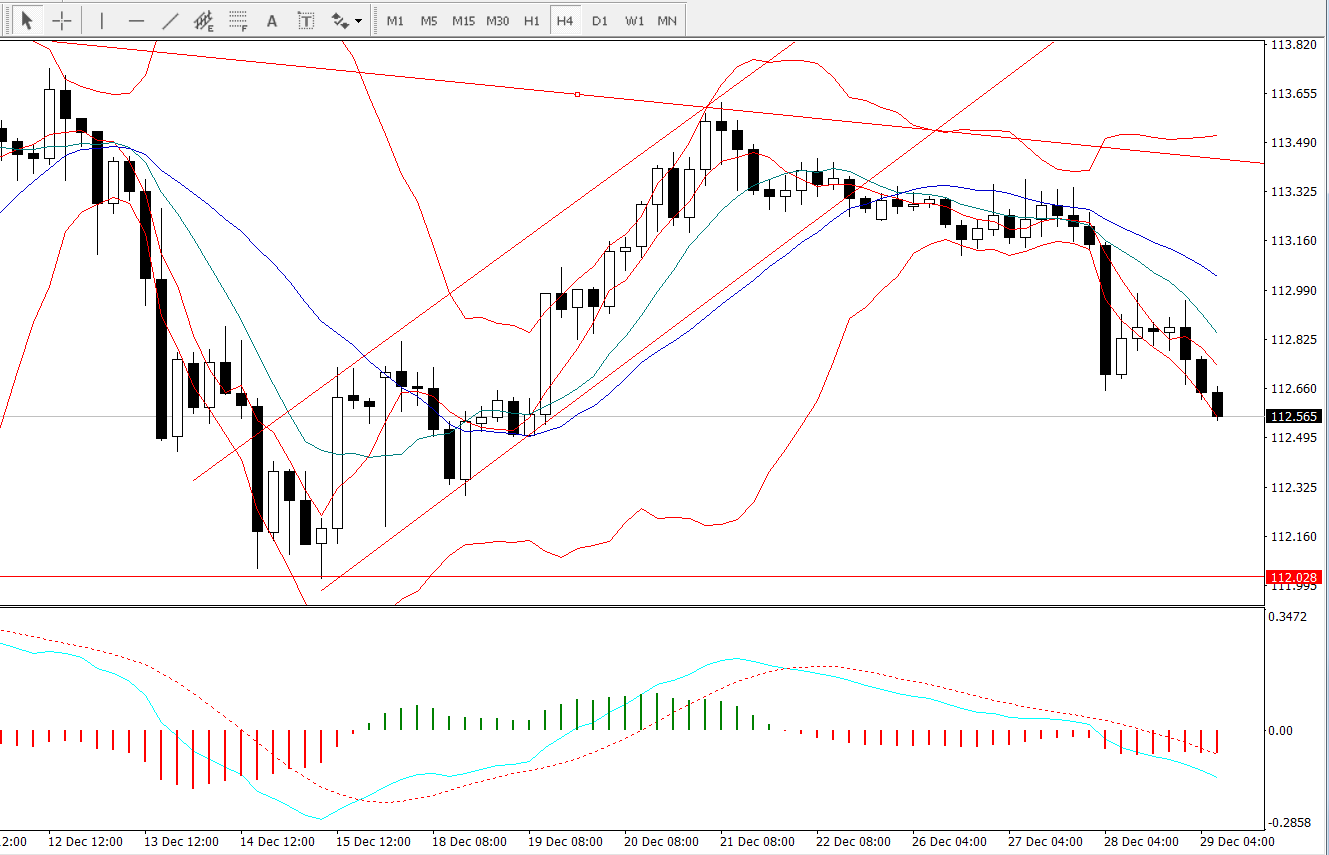Click the 112.028 horizontal line price label
The height and width of the screenshot is (855, 1329).
[x=1294, y=577]
